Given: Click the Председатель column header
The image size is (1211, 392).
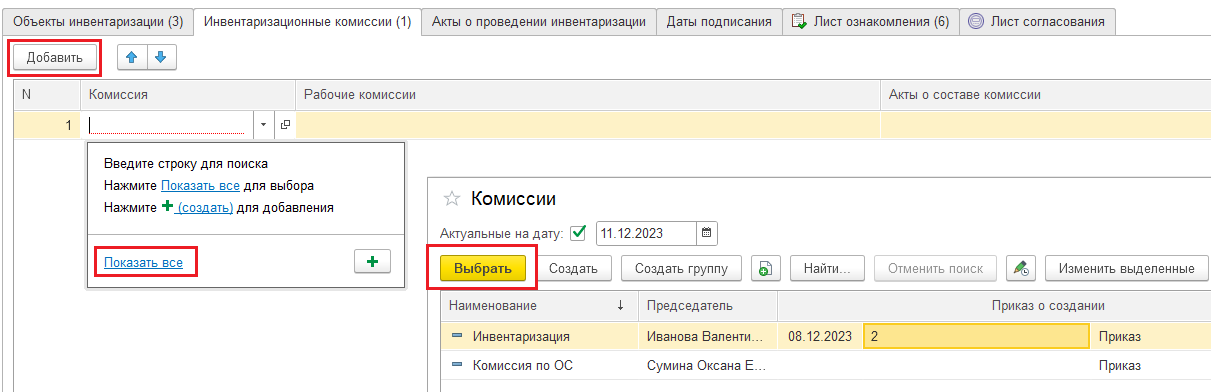Looking at the screenshot, I should pos(708,305).
